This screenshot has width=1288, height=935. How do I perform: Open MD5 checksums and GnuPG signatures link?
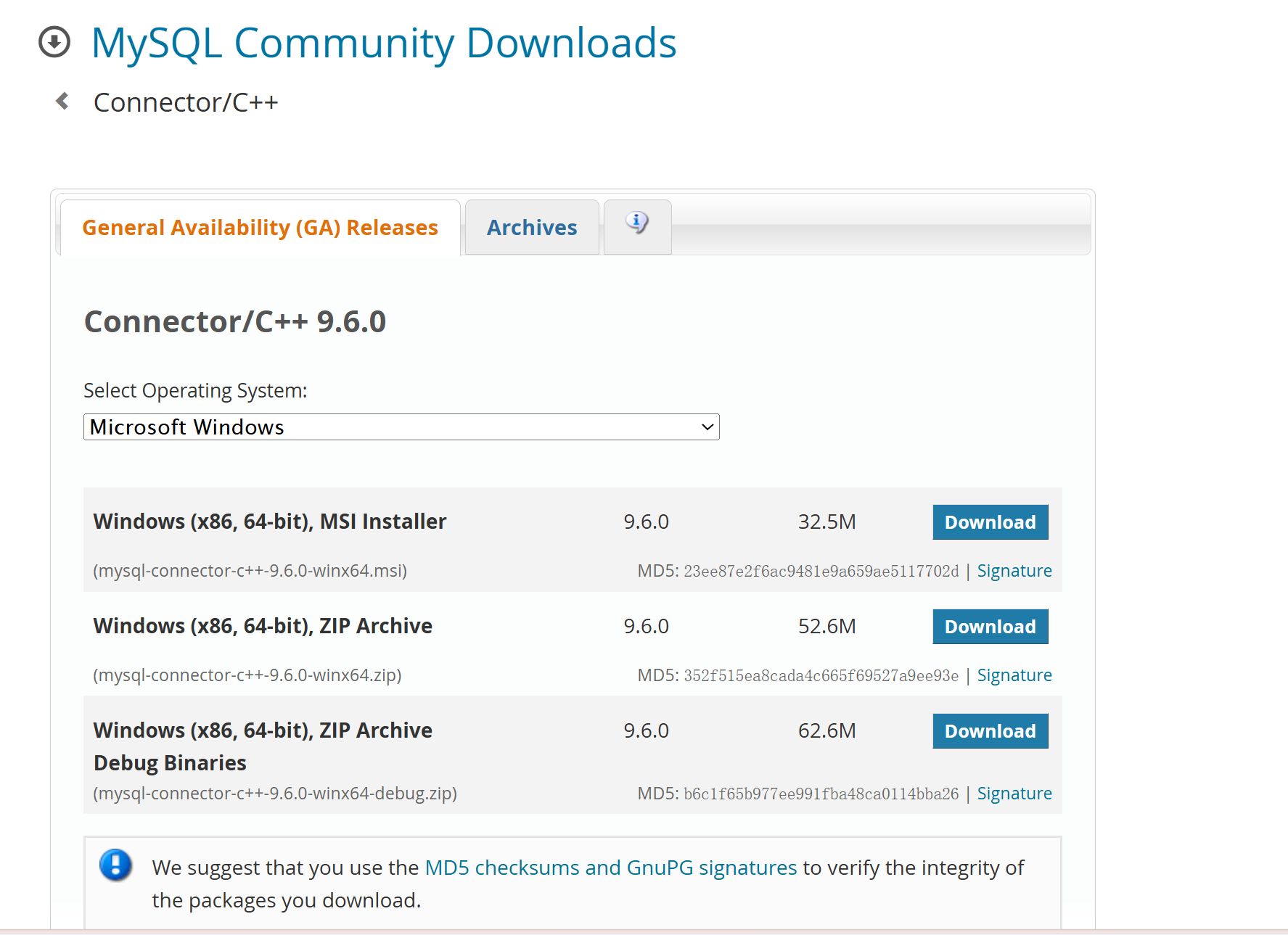tap(611, 868)
